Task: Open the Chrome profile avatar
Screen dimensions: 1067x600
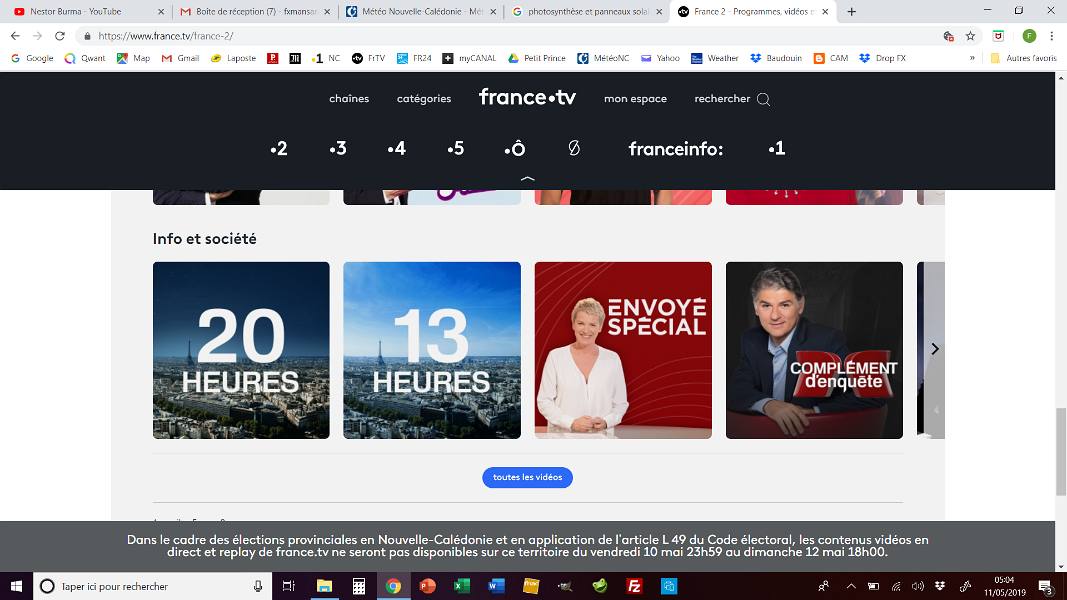Action: point(1029,36)
